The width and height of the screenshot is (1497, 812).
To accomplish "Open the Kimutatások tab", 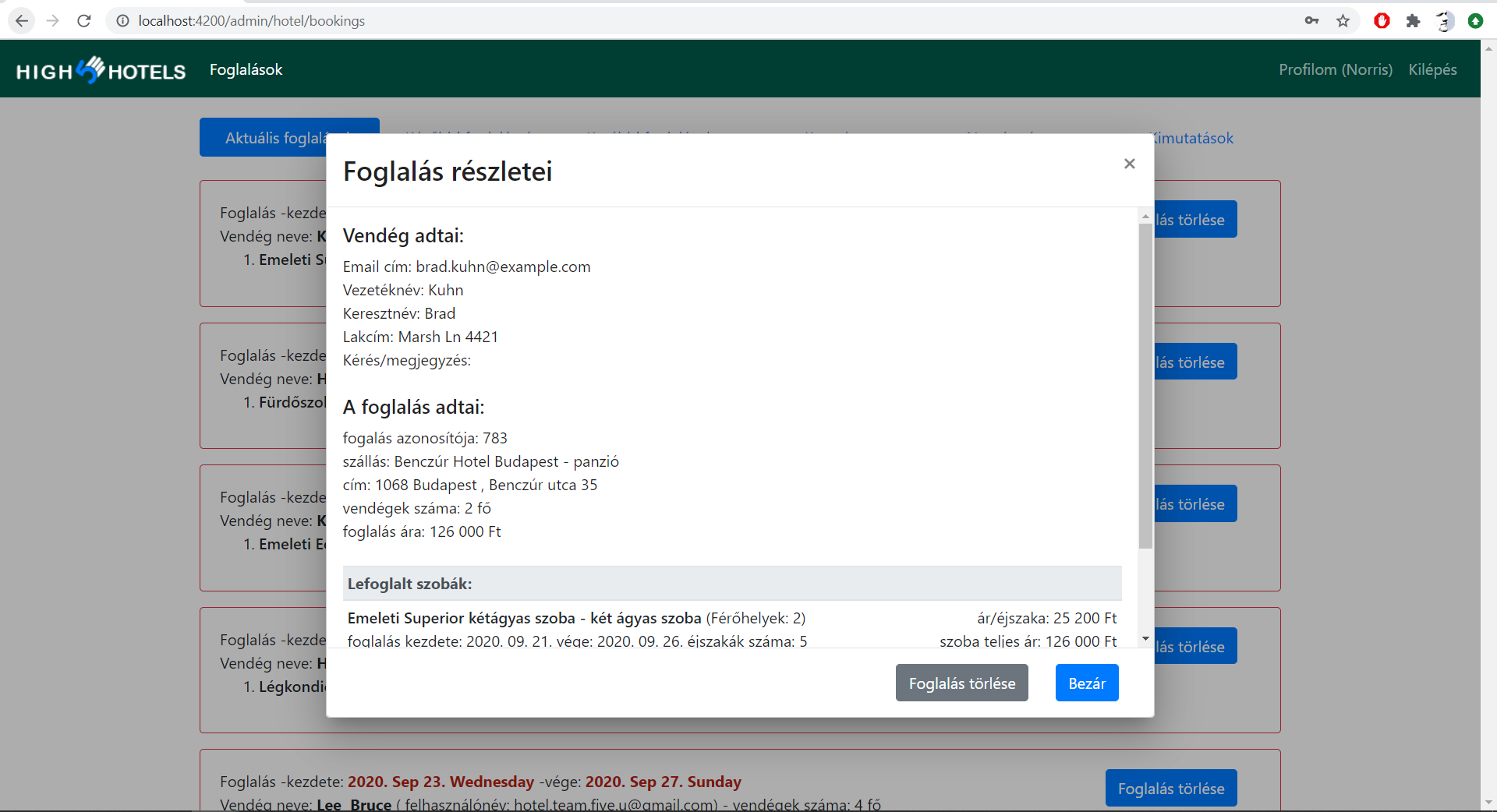I will (x=1194, y=138).
